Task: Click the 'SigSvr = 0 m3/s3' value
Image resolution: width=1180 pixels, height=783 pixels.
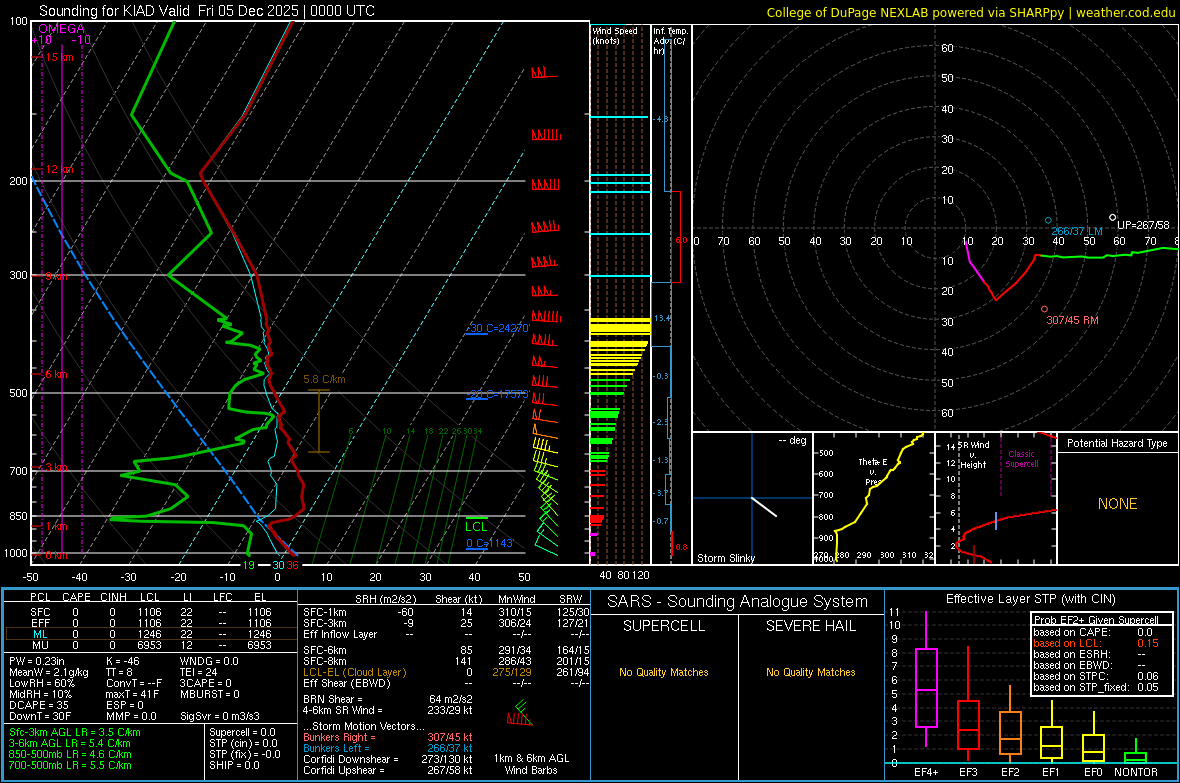Action: 220,716
